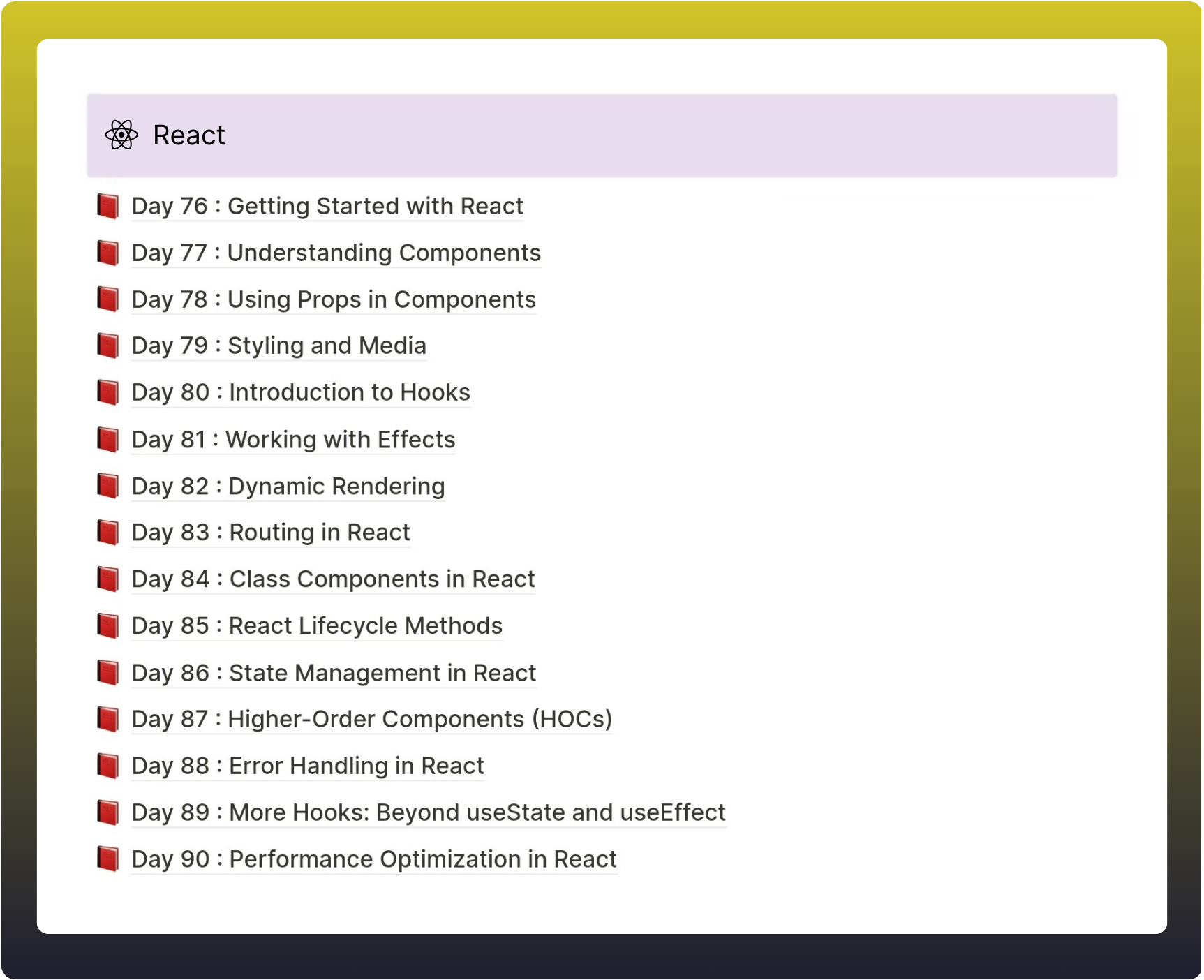The height and width of the screenshot is (980, 1204).
Task: Open Day 81: Working with Effects
Action: click(293, 440)
